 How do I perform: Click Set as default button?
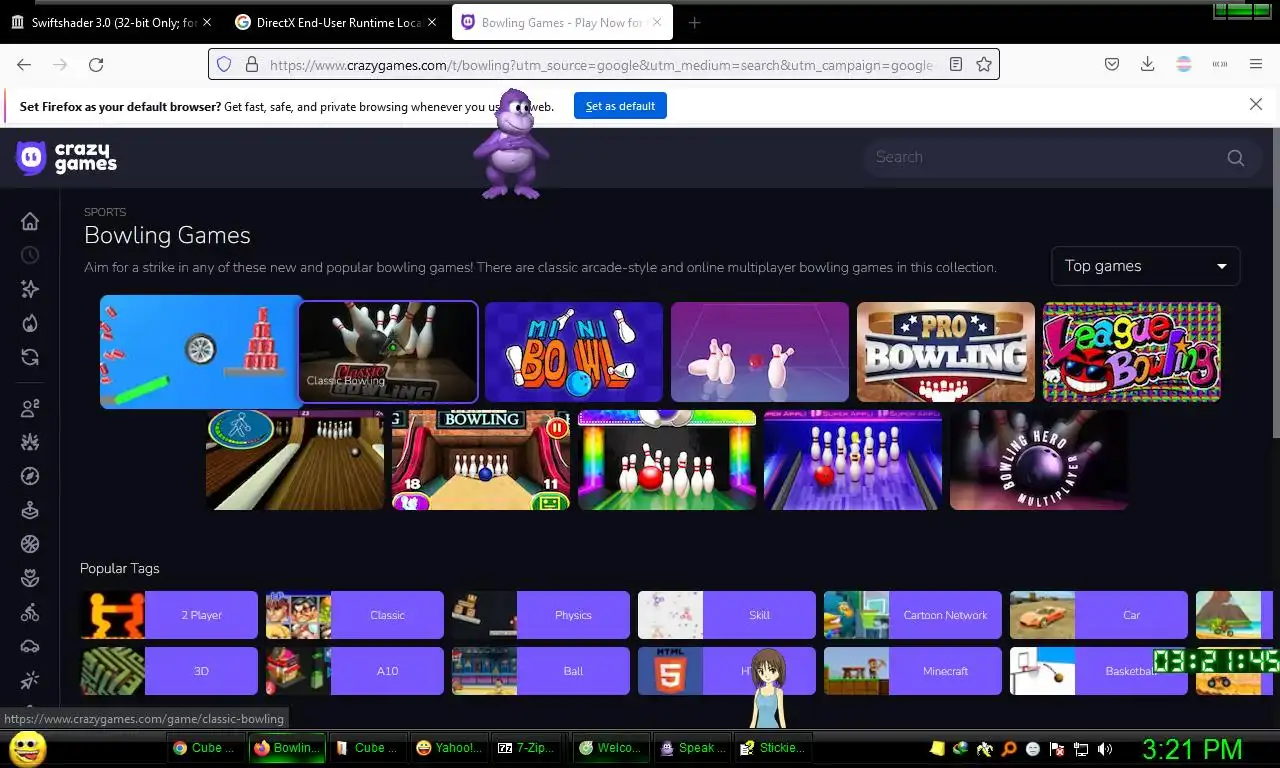tap(620, 106)
